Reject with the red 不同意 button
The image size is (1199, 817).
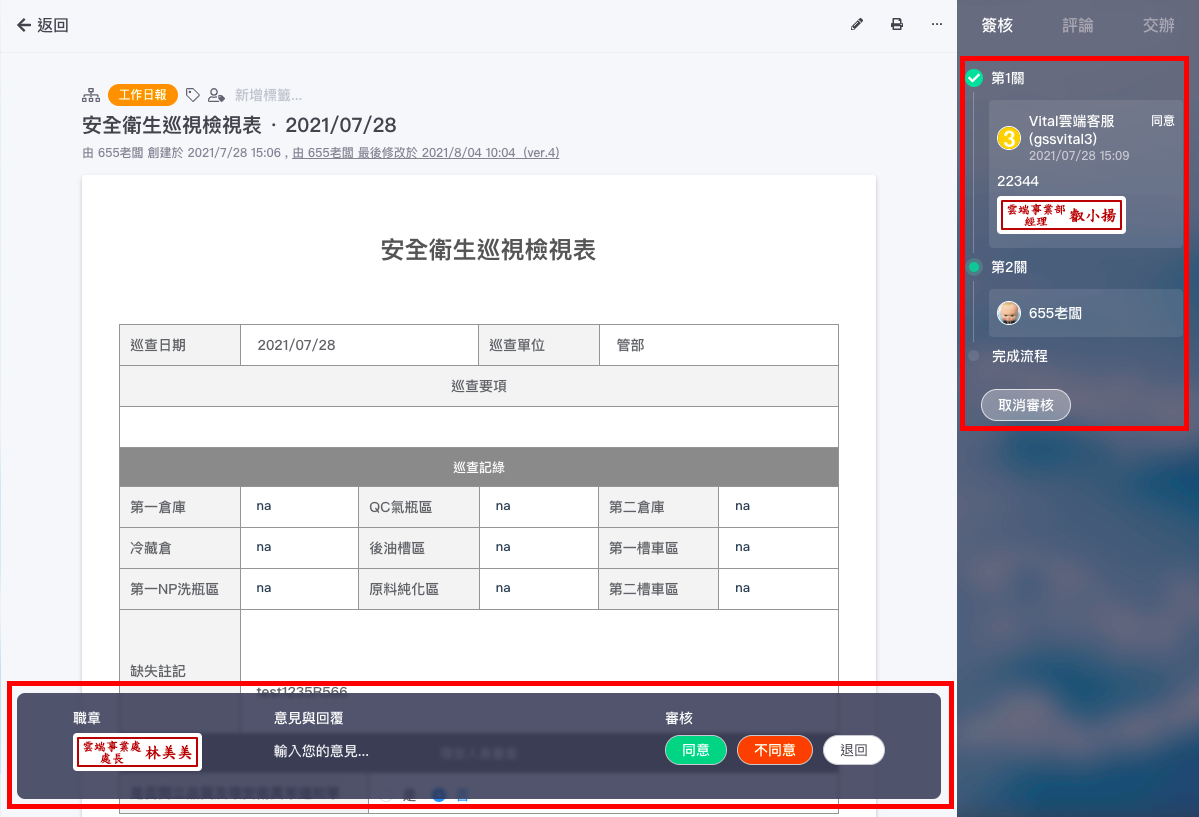pyautogui.click(x=774, y=750)
